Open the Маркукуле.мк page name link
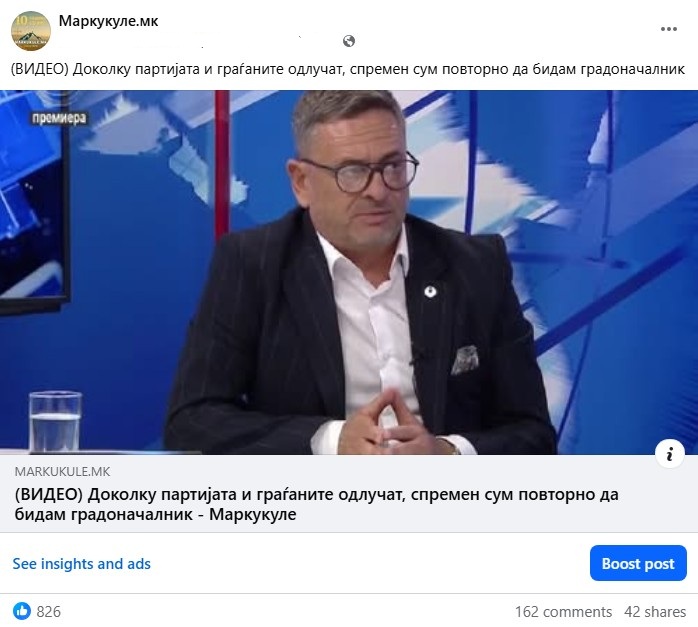The image size is (698, 627). 108,21
